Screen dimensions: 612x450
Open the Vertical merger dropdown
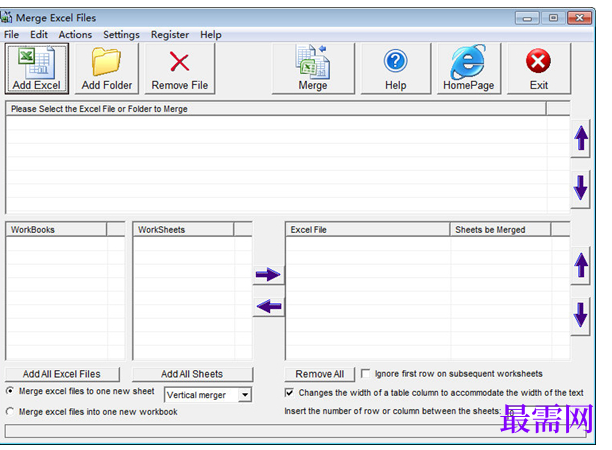245,395
